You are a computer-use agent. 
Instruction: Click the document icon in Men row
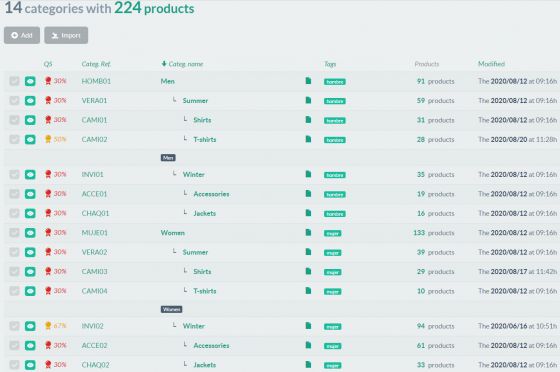(x=308, y=81)
